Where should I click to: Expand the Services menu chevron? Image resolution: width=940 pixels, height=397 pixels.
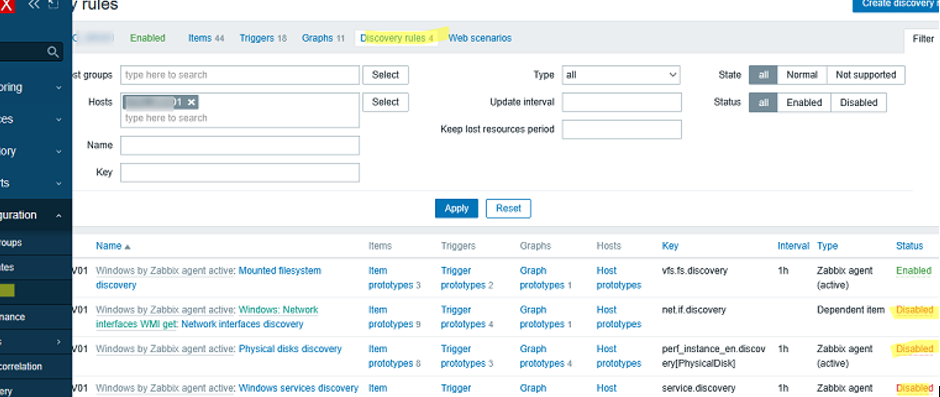click(x=59, y=119)
